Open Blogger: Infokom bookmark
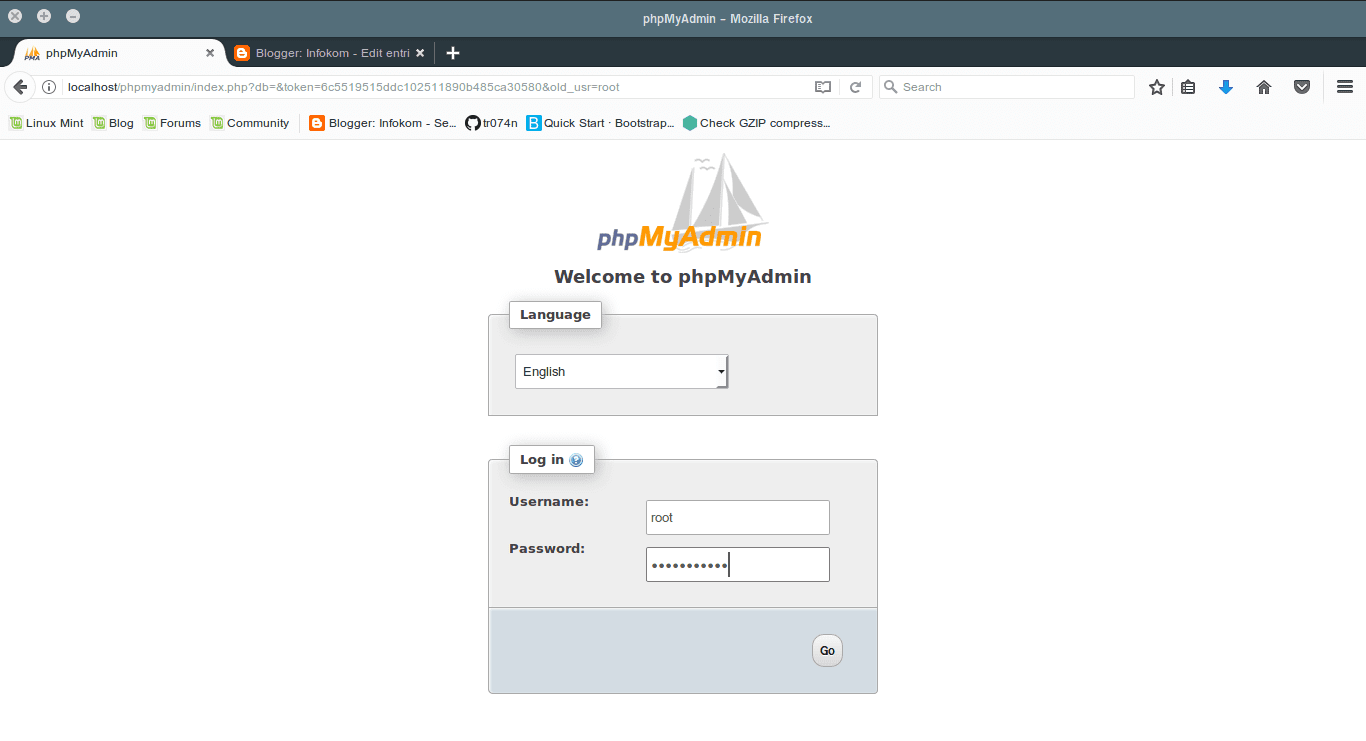Screen dimensions: 1366x741 (383, 123)
